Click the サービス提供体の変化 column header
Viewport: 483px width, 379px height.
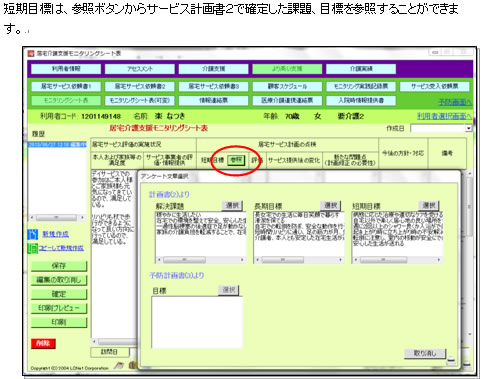point(294,160)
